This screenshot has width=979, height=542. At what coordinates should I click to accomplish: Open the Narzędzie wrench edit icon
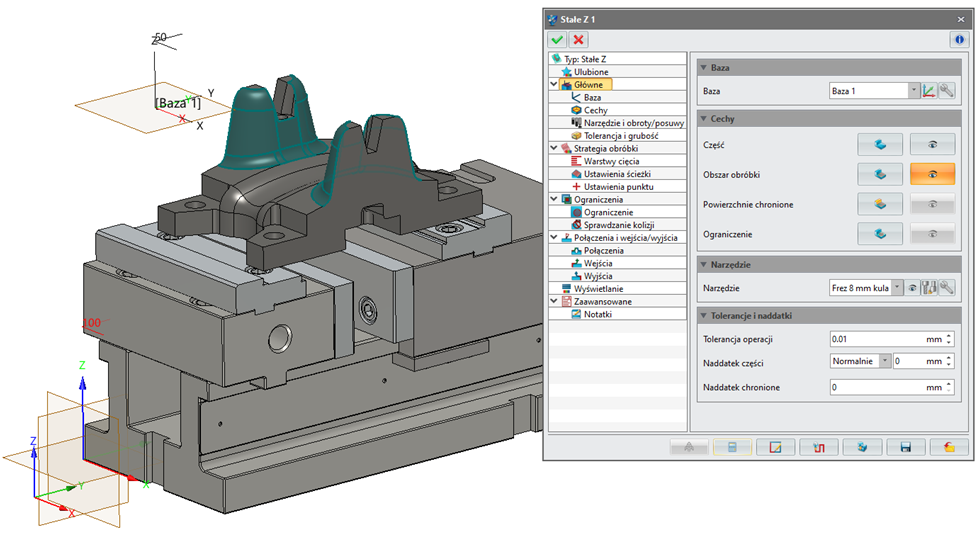pyautogui.click(x=947, y=288)
